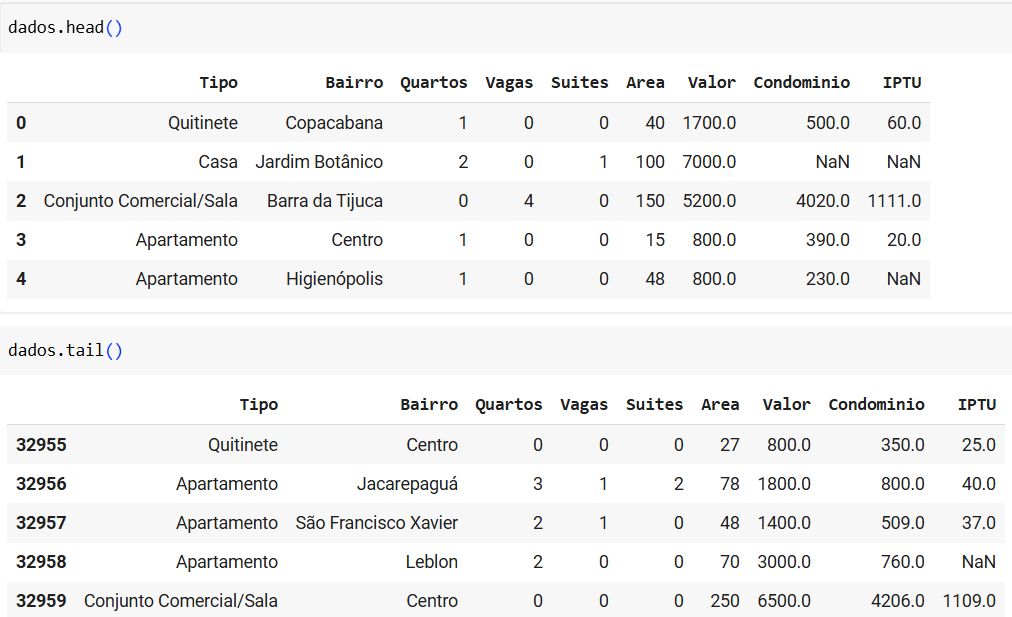Select the Barra da Tijuca cell
This screenshot has height=617, width=1012.
point(325,201)
